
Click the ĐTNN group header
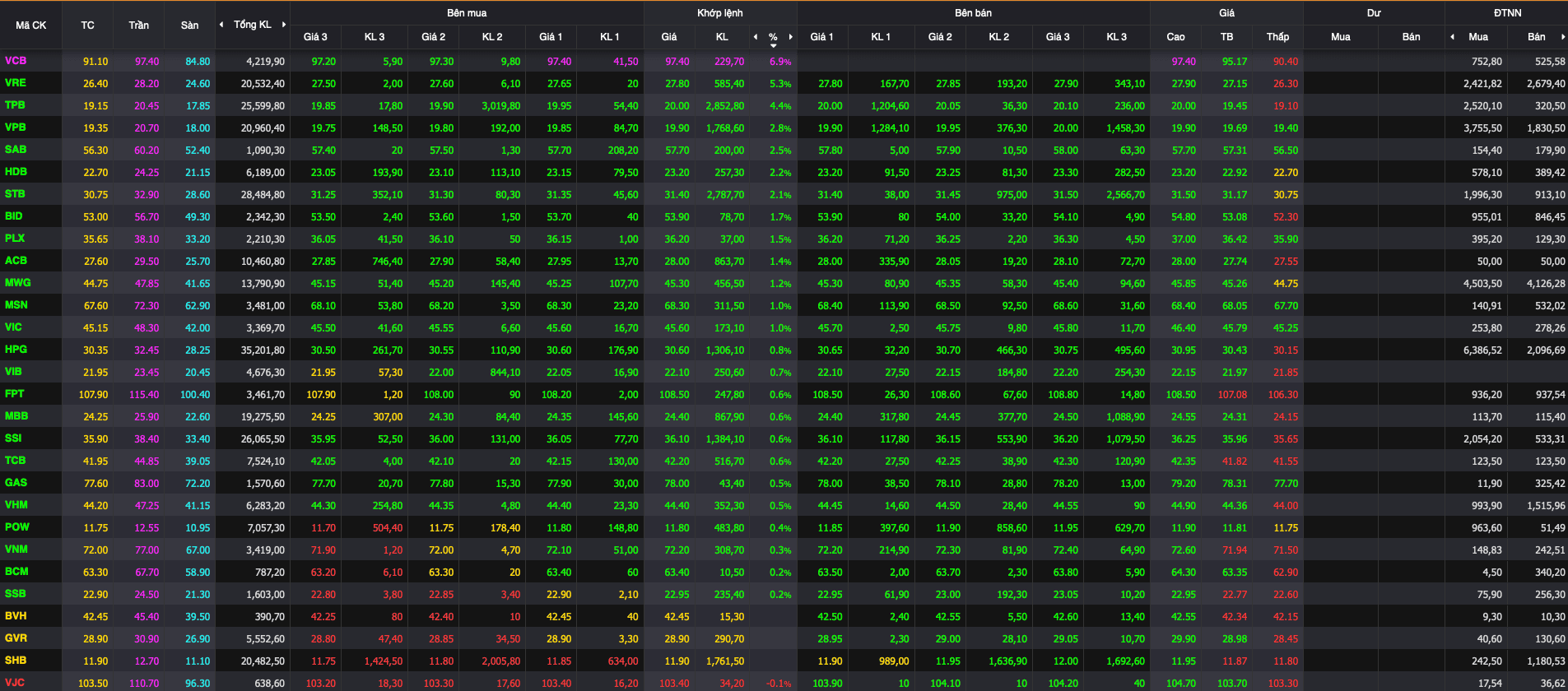[1507, 13]
